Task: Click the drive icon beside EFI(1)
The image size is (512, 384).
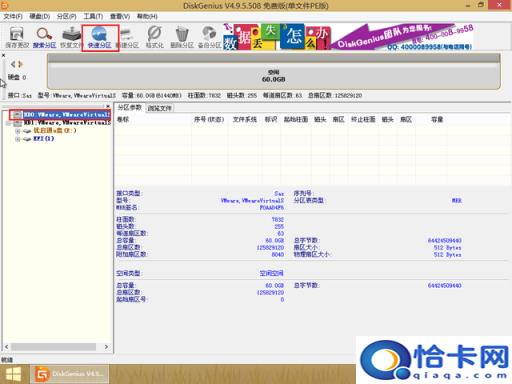Action: pyautogui.click(x=27, y=139)
